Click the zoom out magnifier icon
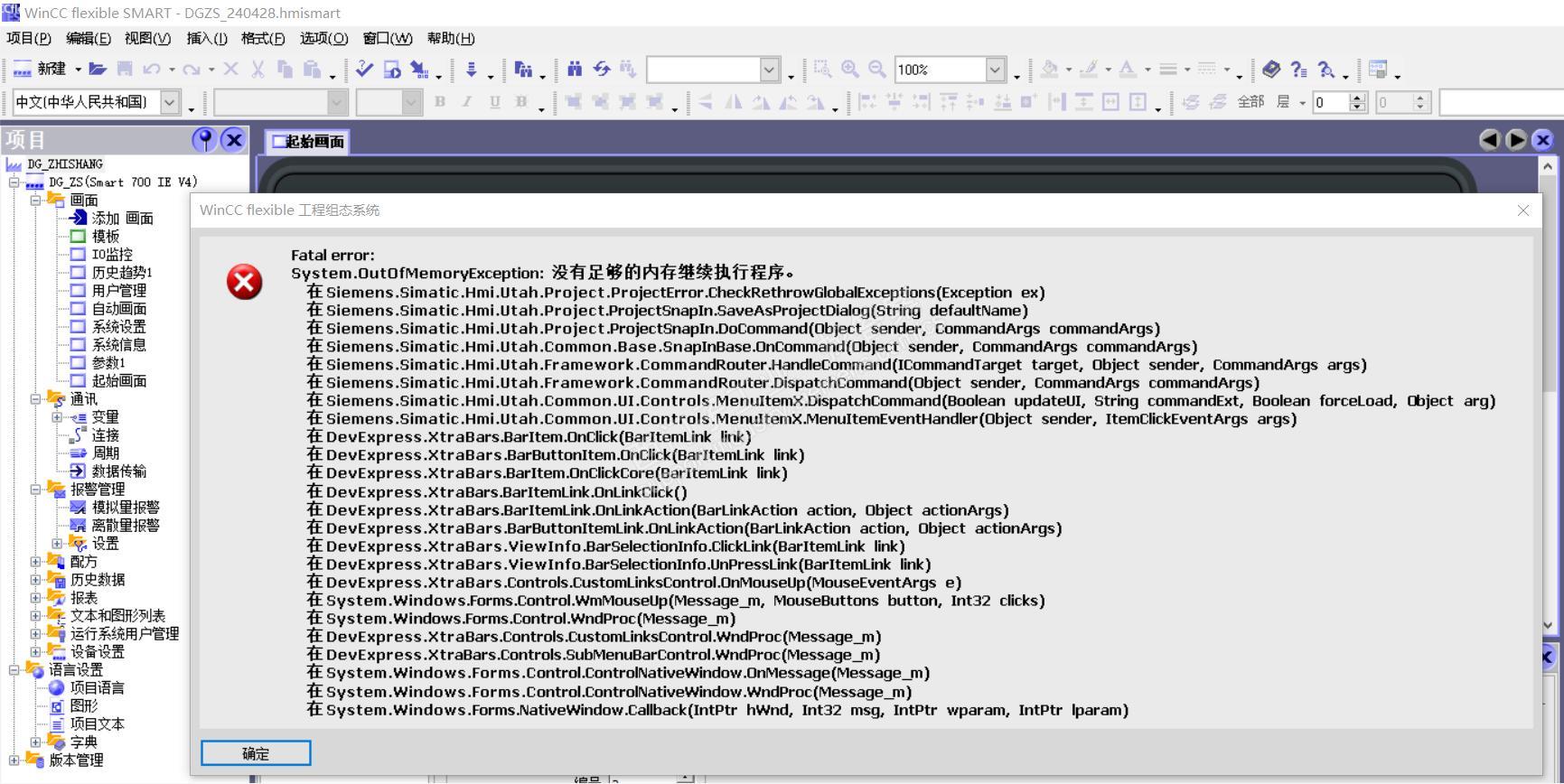 [x=876, y=70]
